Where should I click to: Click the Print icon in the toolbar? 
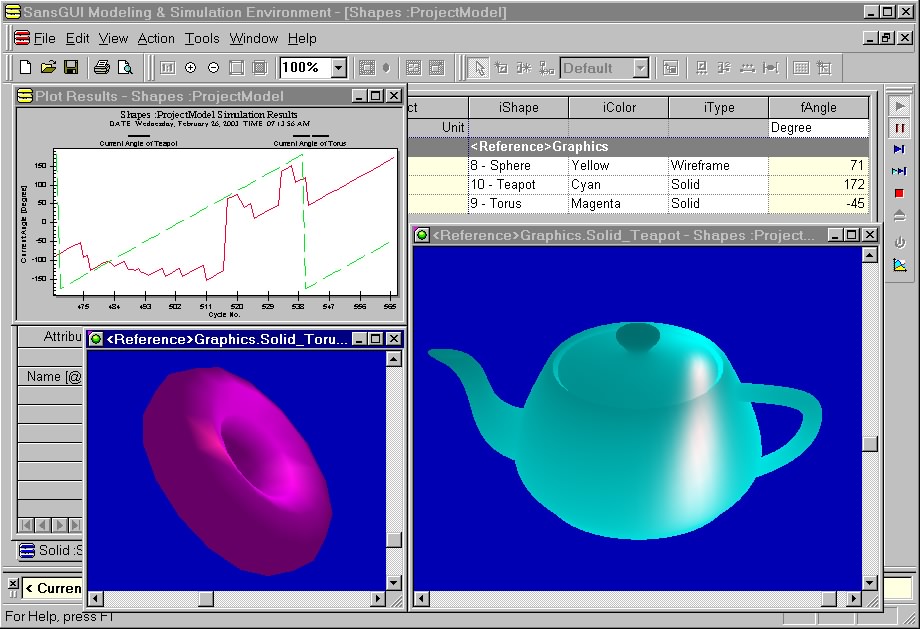[101, 68]
